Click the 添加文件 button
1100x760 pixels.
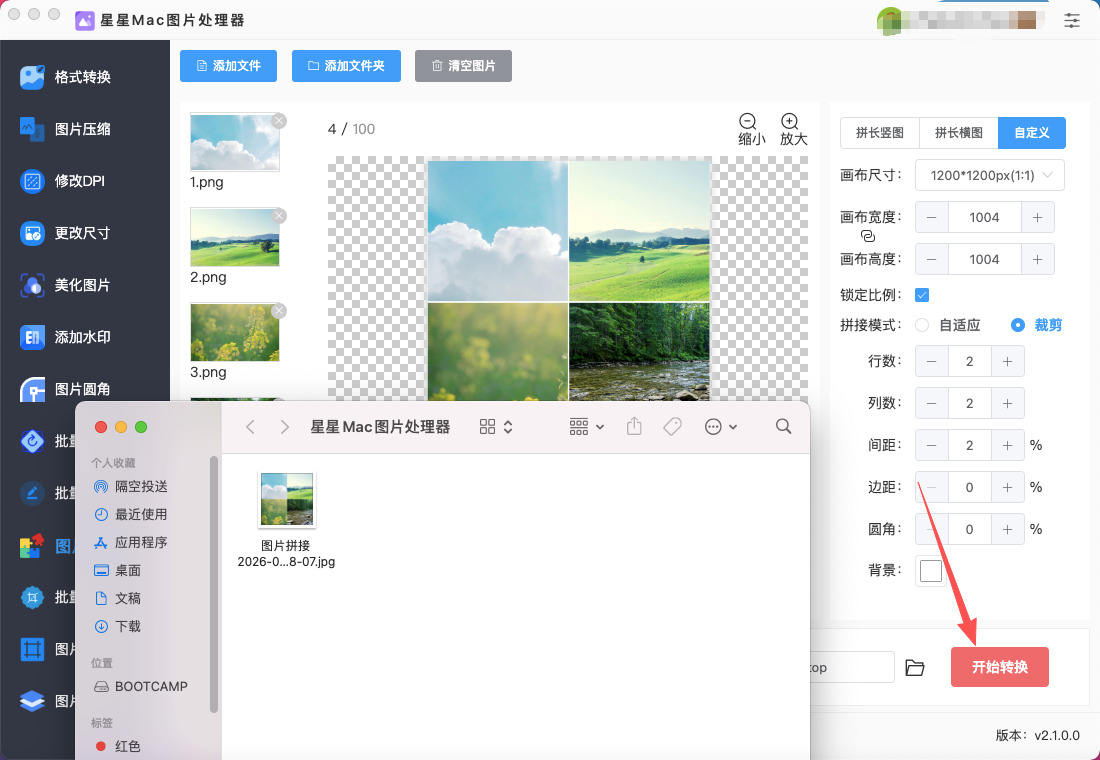[x=228, y=66]
